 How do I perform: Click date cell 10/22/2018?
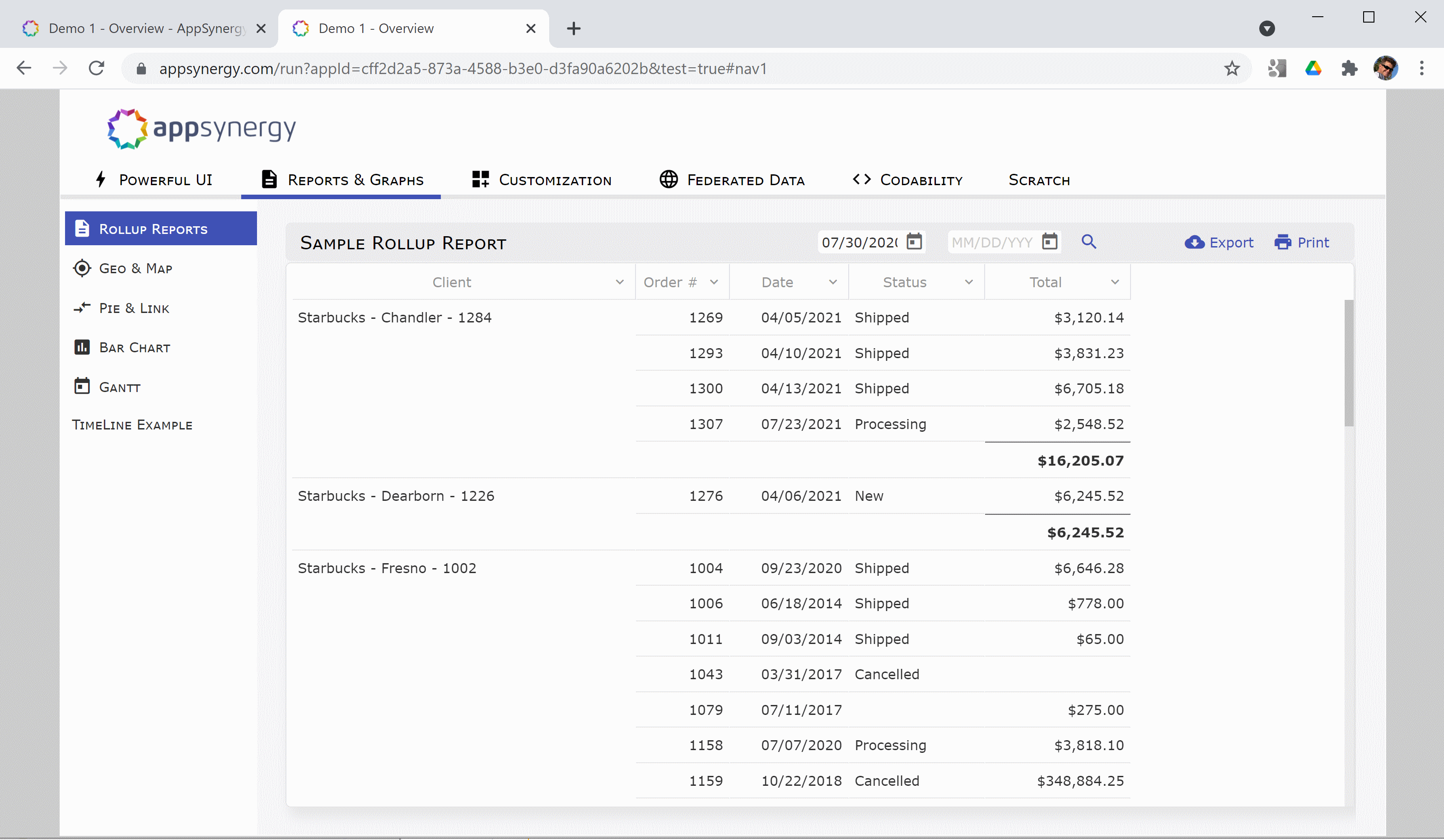(801, 780)
